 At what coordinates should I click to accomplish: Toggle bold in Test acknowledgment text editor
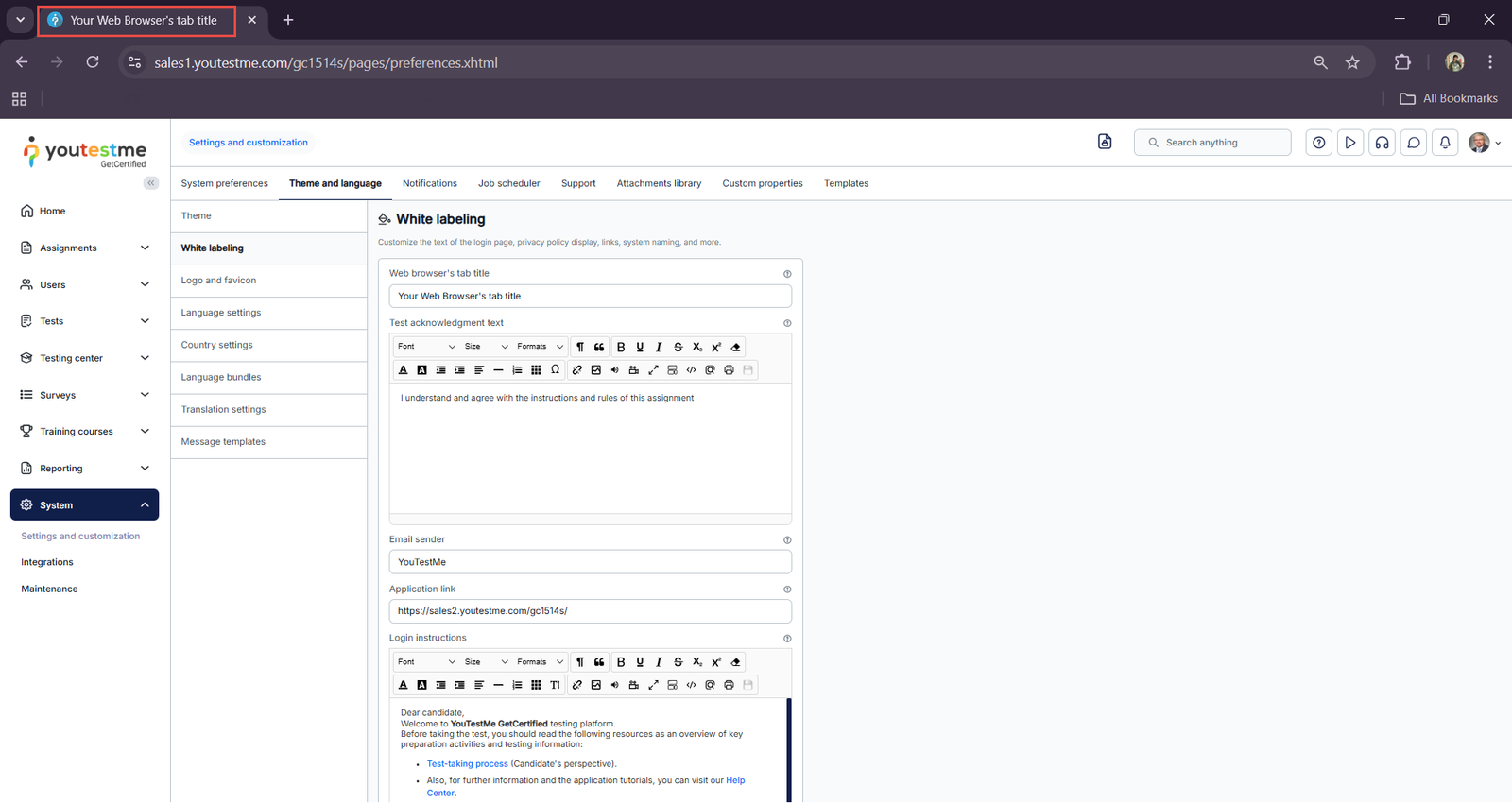621,347
